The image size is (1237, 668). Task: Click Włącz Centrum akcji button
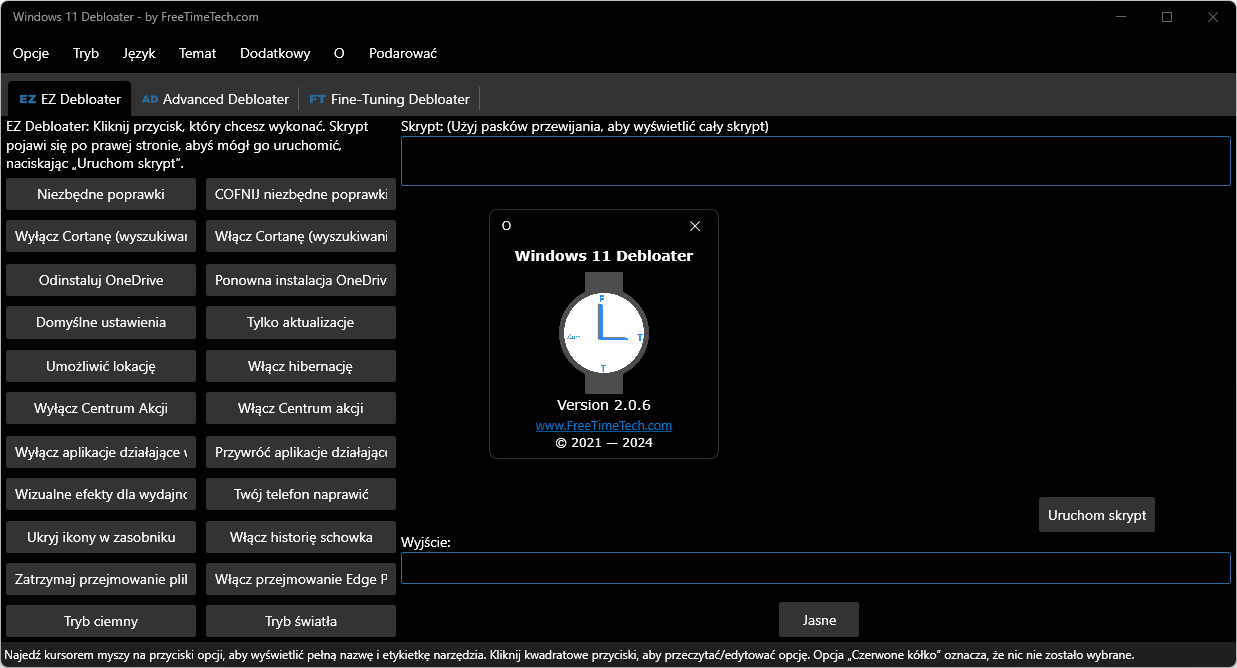301,408
